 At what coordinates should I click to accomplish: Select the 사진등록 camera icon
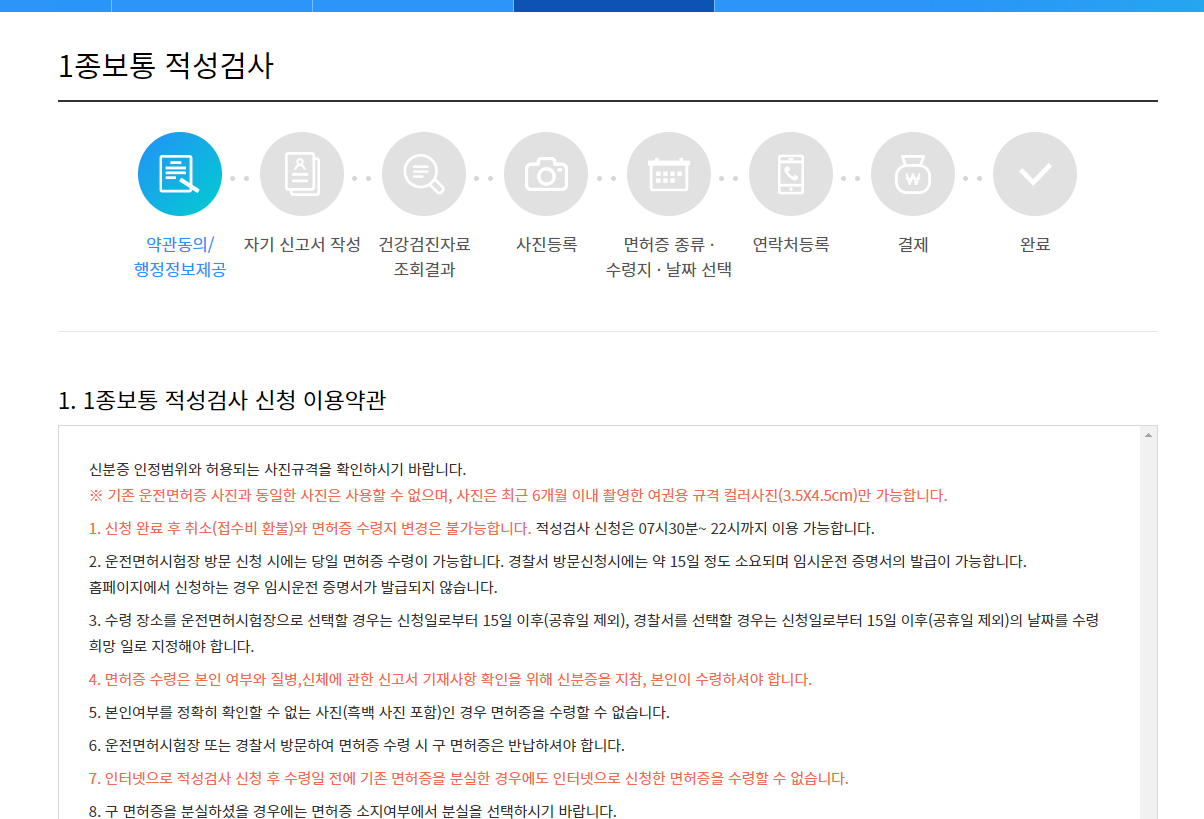point(546,173)
